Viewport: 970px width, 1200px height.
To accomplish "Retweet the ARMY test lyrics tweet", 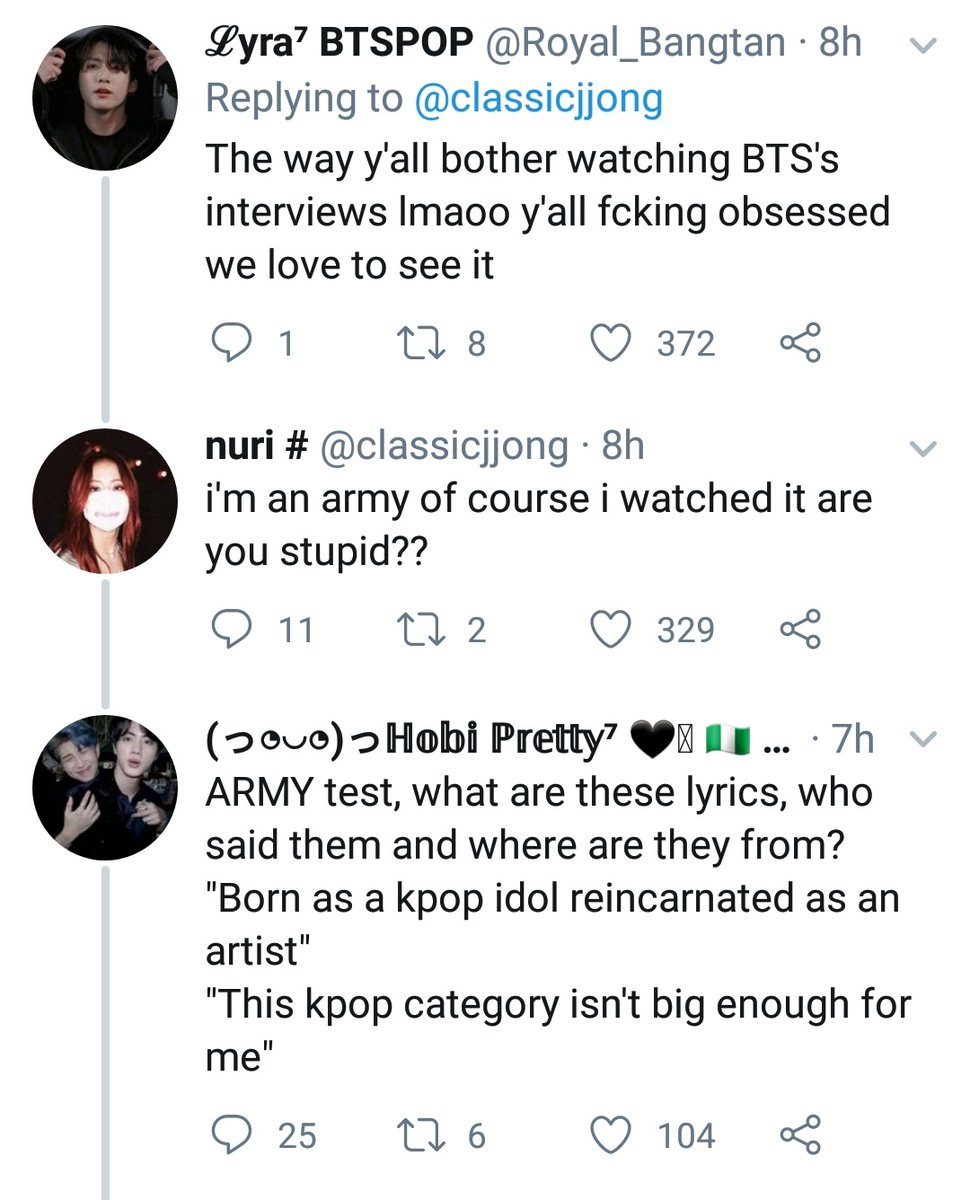I will tap(418, 1135).
